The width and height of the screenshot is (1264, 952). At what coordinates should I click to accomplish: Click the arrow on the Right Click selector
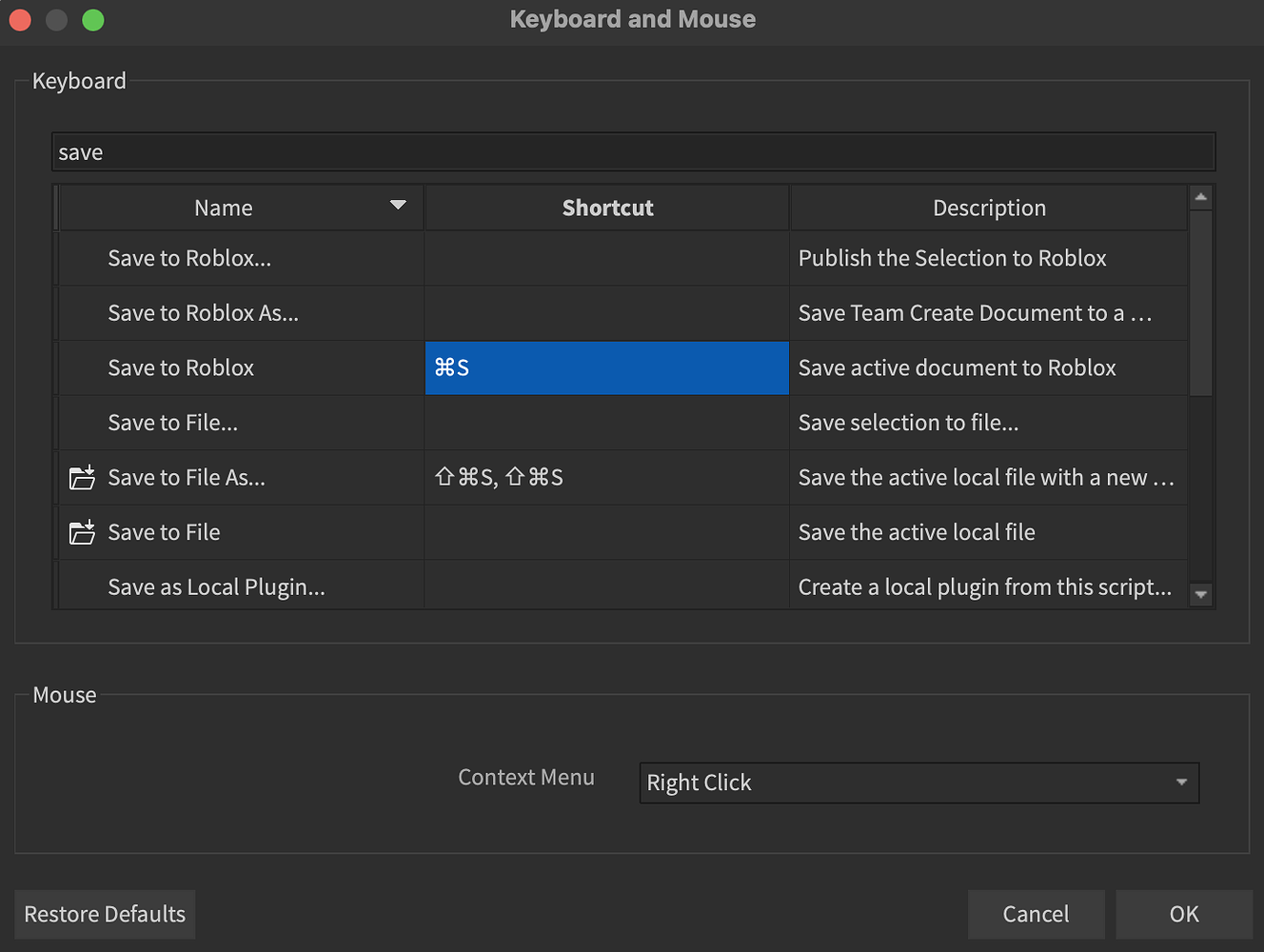click(1181, 783)
